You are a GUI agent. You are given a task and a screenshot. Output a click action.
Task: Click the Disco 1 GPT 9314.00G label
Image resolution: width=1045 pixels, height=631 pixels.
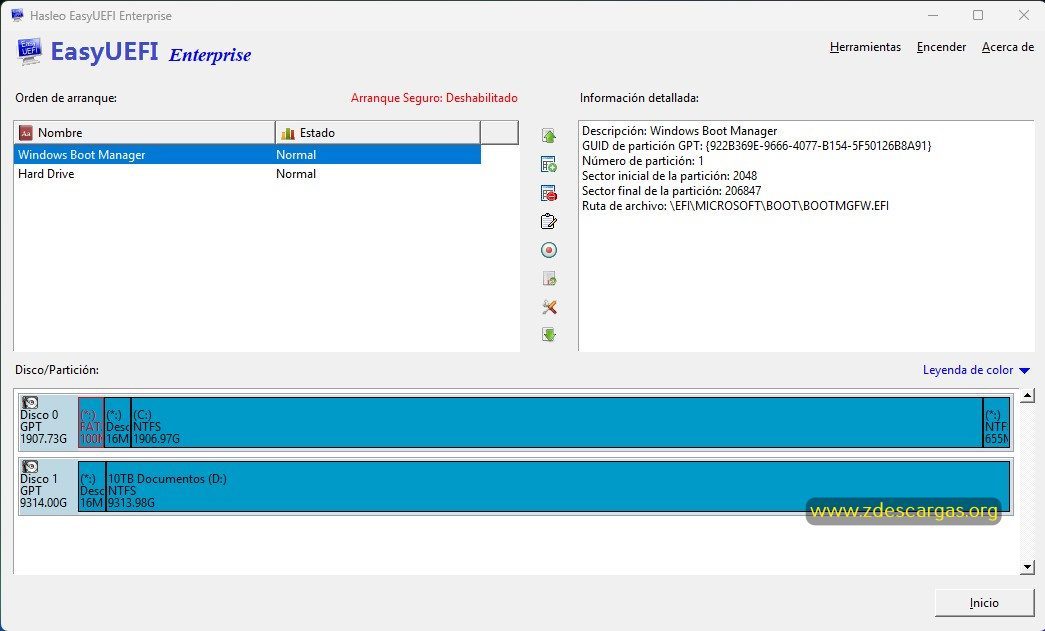pyautogui.click(x=43, y=490)
